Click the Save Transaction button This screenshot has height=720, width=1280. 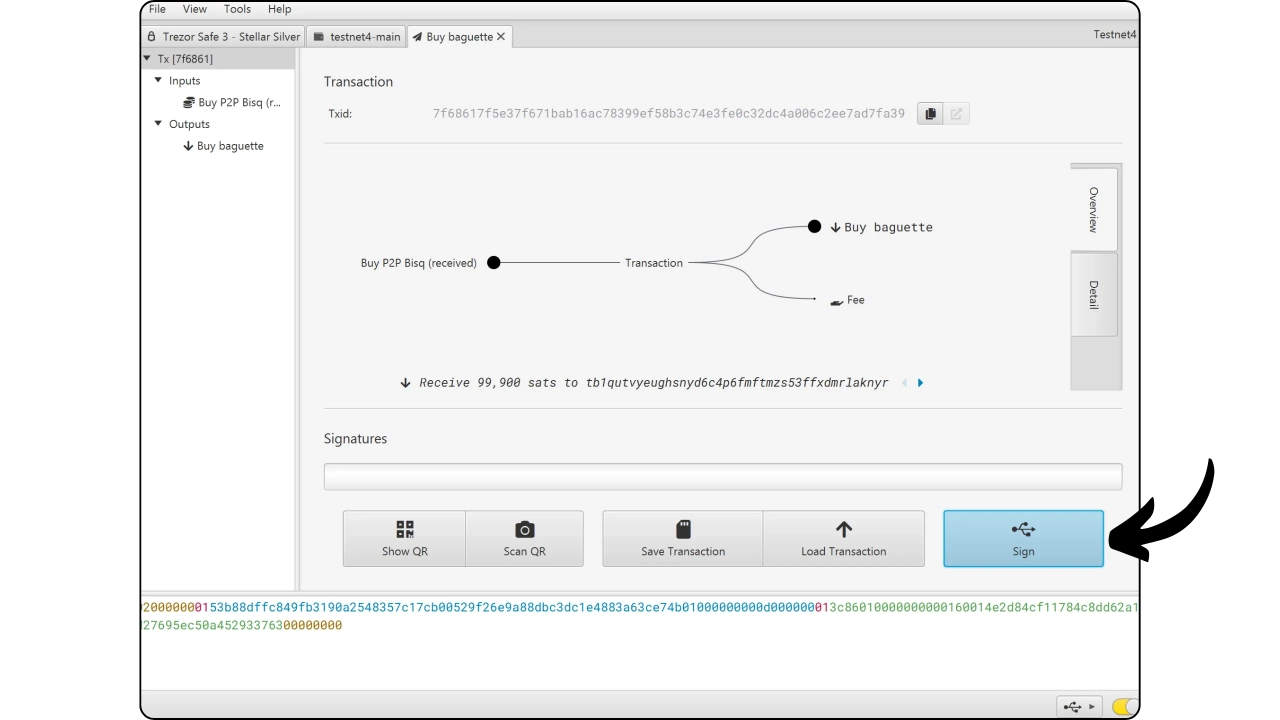(683, 539)
